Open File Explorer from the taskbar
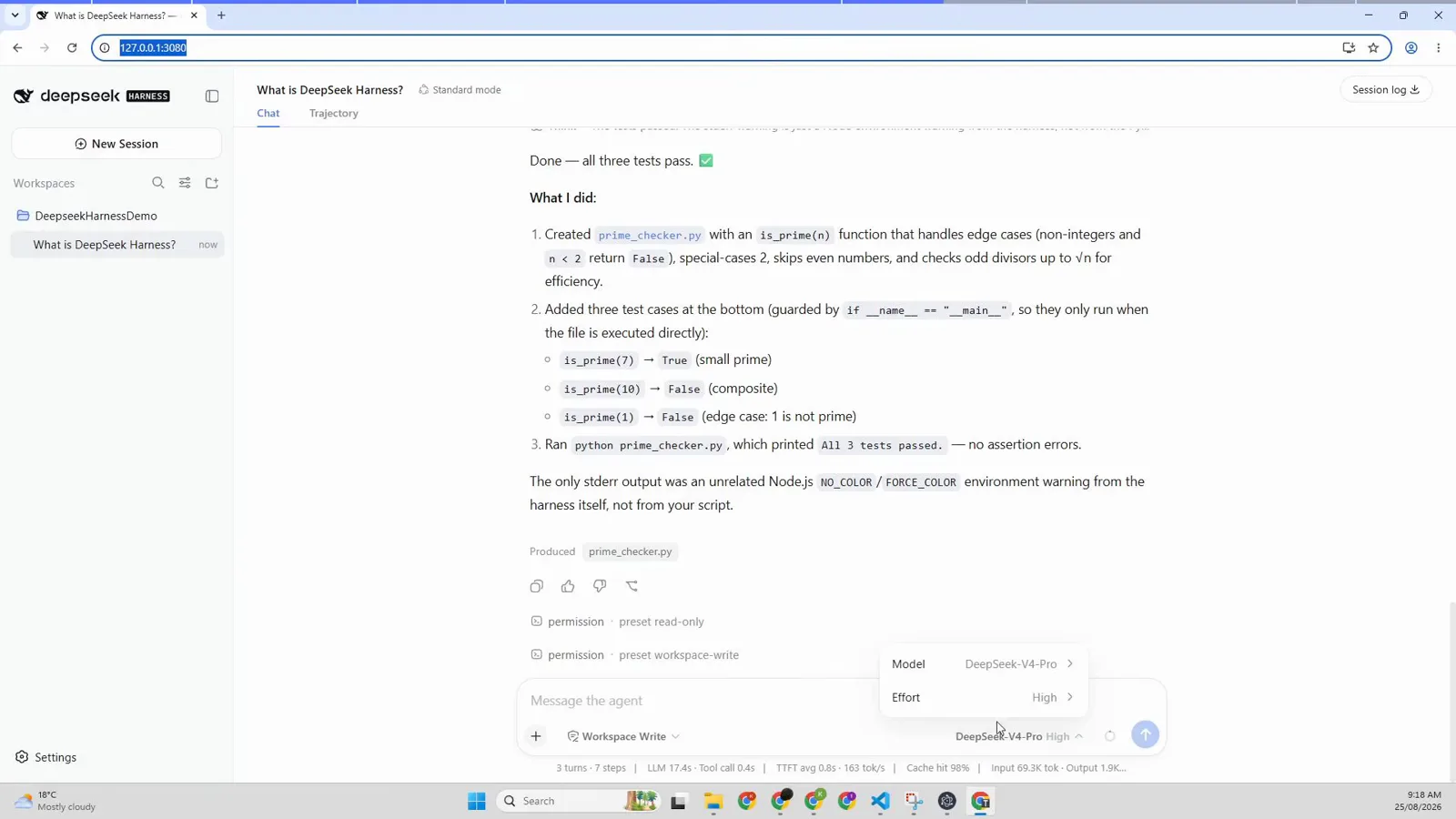Screen dimensions: 1456x819 pyautogui.click(x=713, y=801)
